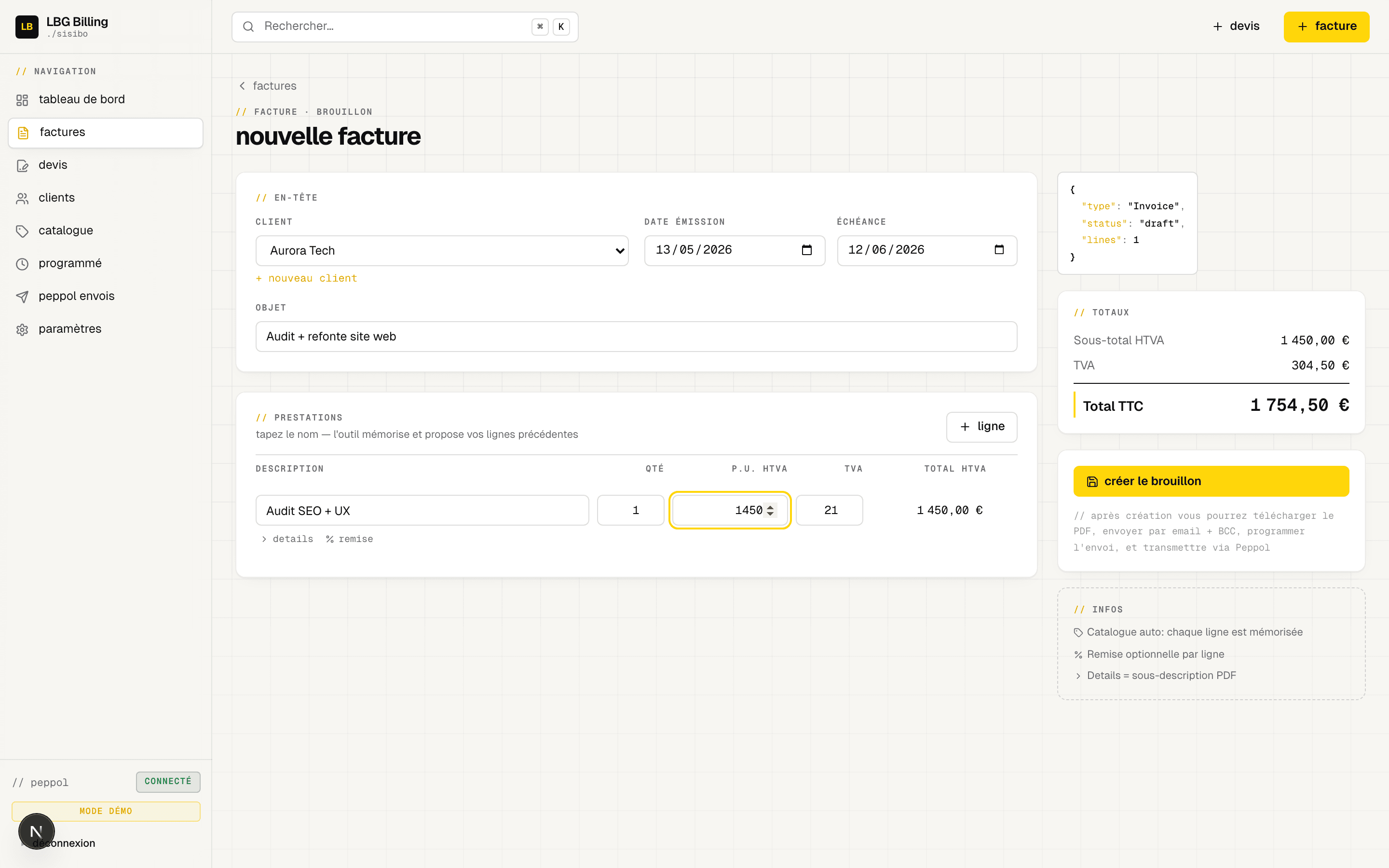Screen dimensions: 1389x868
Task: Click the line total 1 450,00 €
Action: pos(950,510)
